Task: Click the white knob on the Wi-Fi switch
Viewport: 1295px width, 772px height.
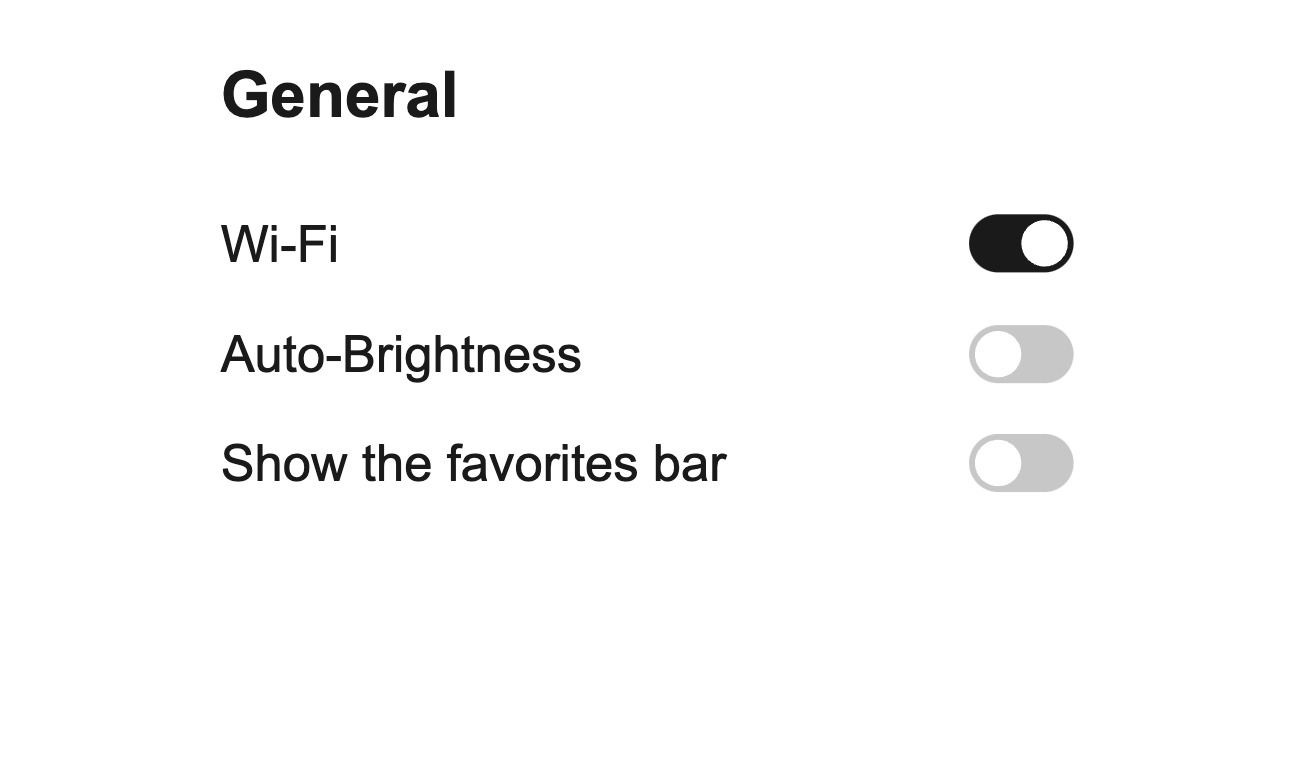Action: pyautogui.click(x=1045, y=243)
